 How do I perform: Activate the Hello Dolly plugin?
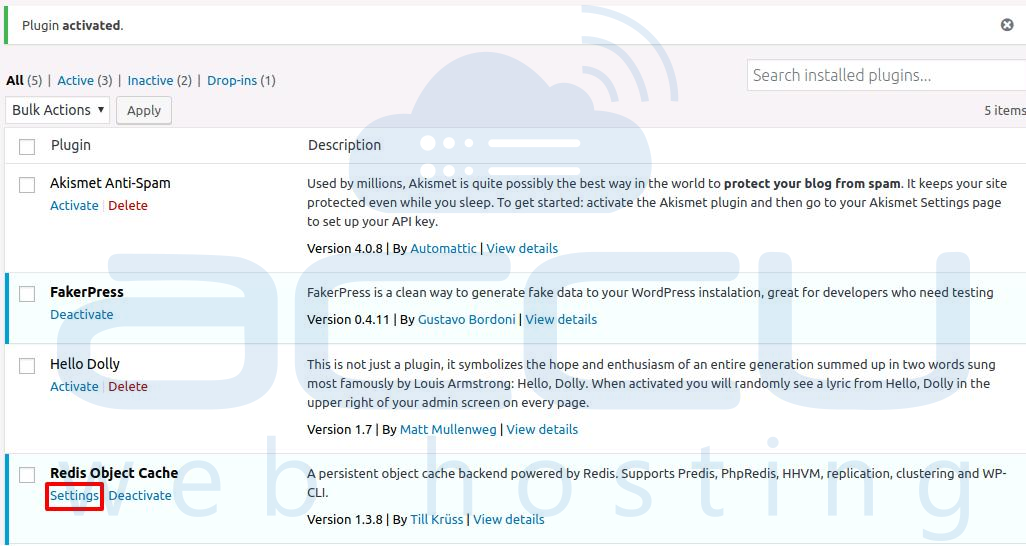tap(74, 387)
